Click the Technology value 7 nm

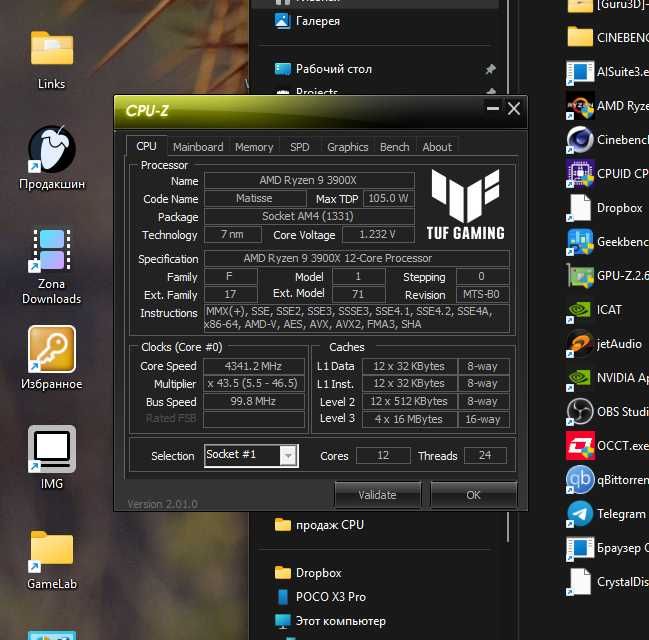point(233,234)
